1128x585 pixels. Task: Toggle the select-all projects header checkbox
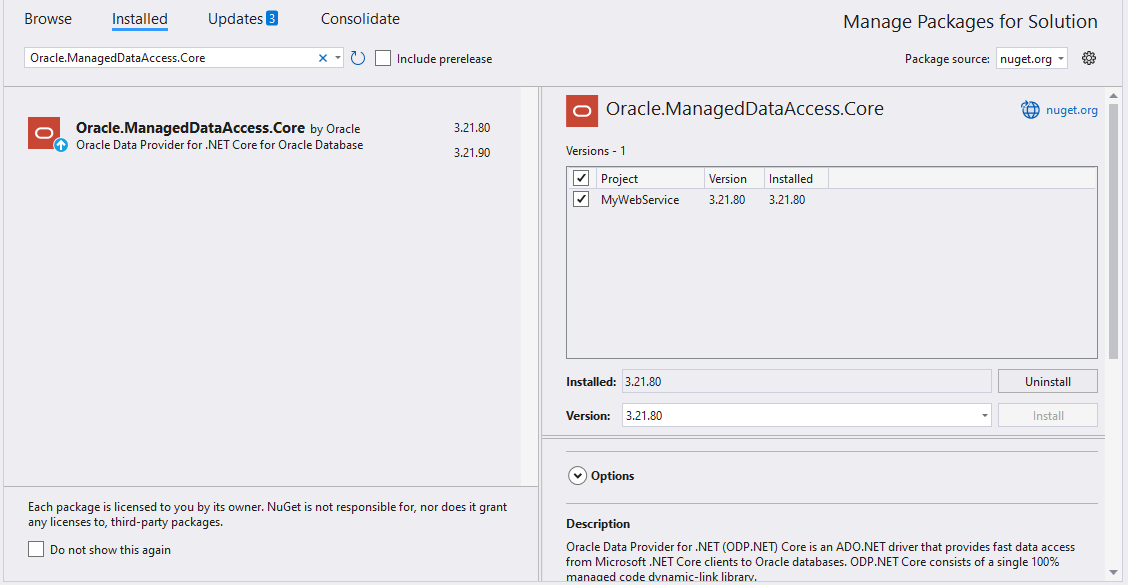click(x=581, y=178)
